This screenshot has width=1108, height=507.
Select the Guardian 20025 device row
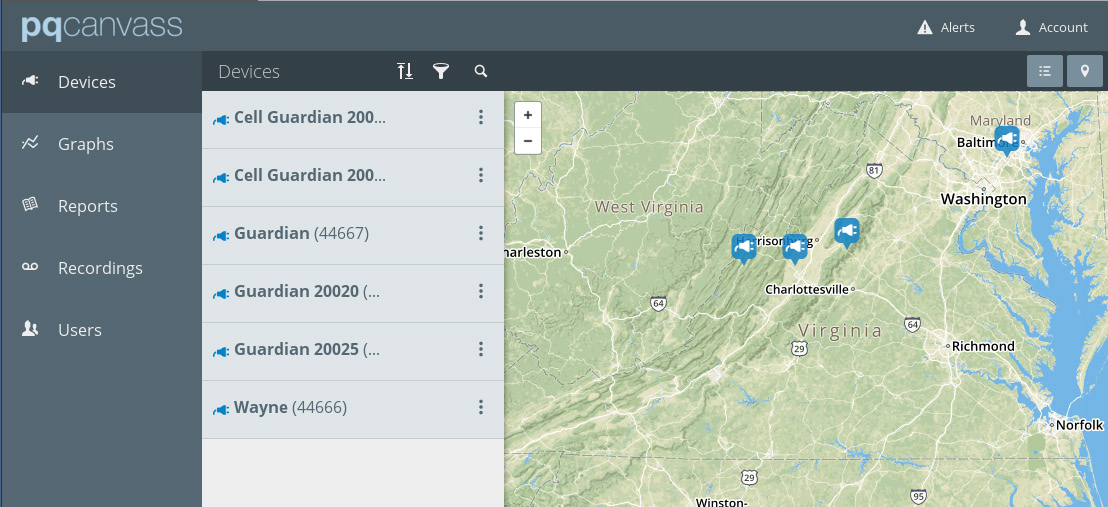pos(353,351)
